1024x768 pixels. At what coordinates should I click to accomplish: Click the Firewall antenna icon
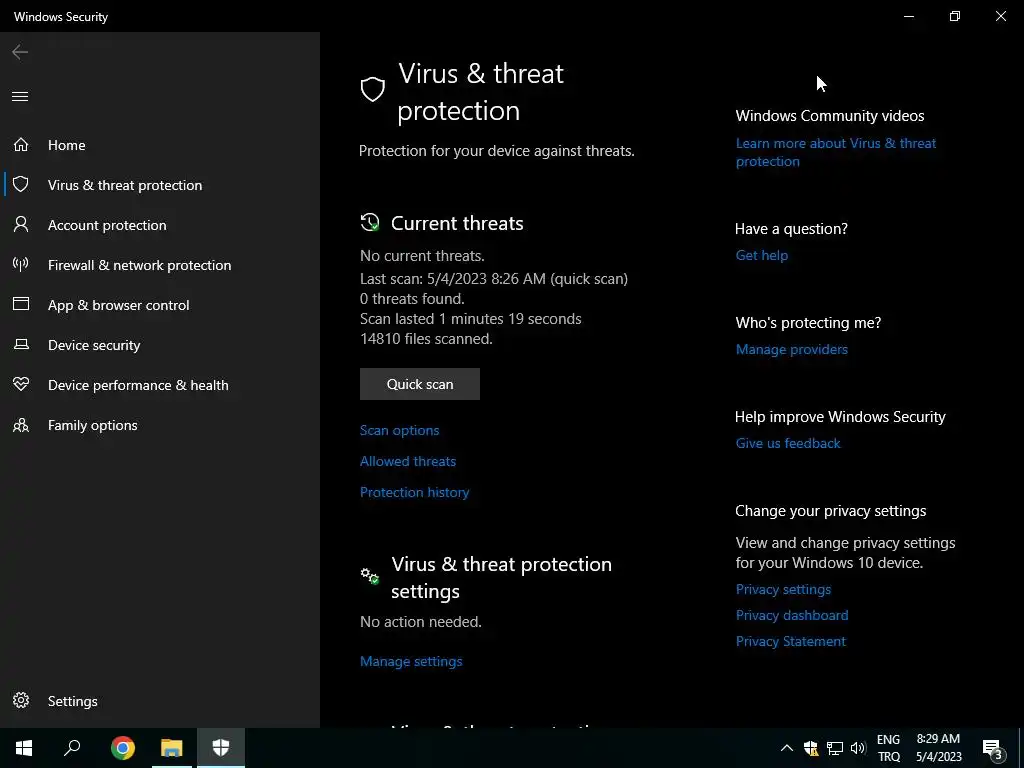[x=21, y=264]
